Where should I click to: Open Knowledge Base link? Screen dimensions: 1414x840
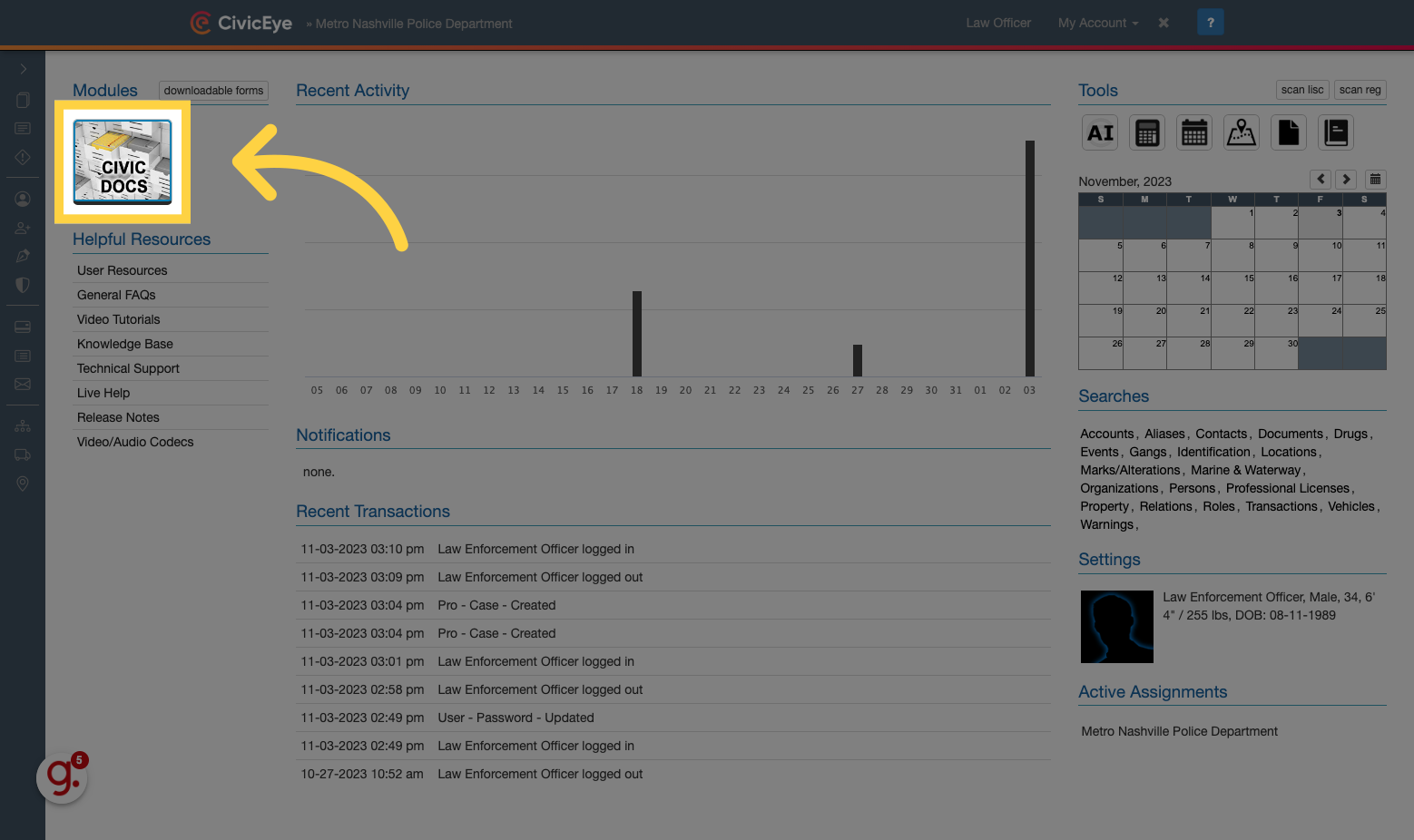point(125,344)
